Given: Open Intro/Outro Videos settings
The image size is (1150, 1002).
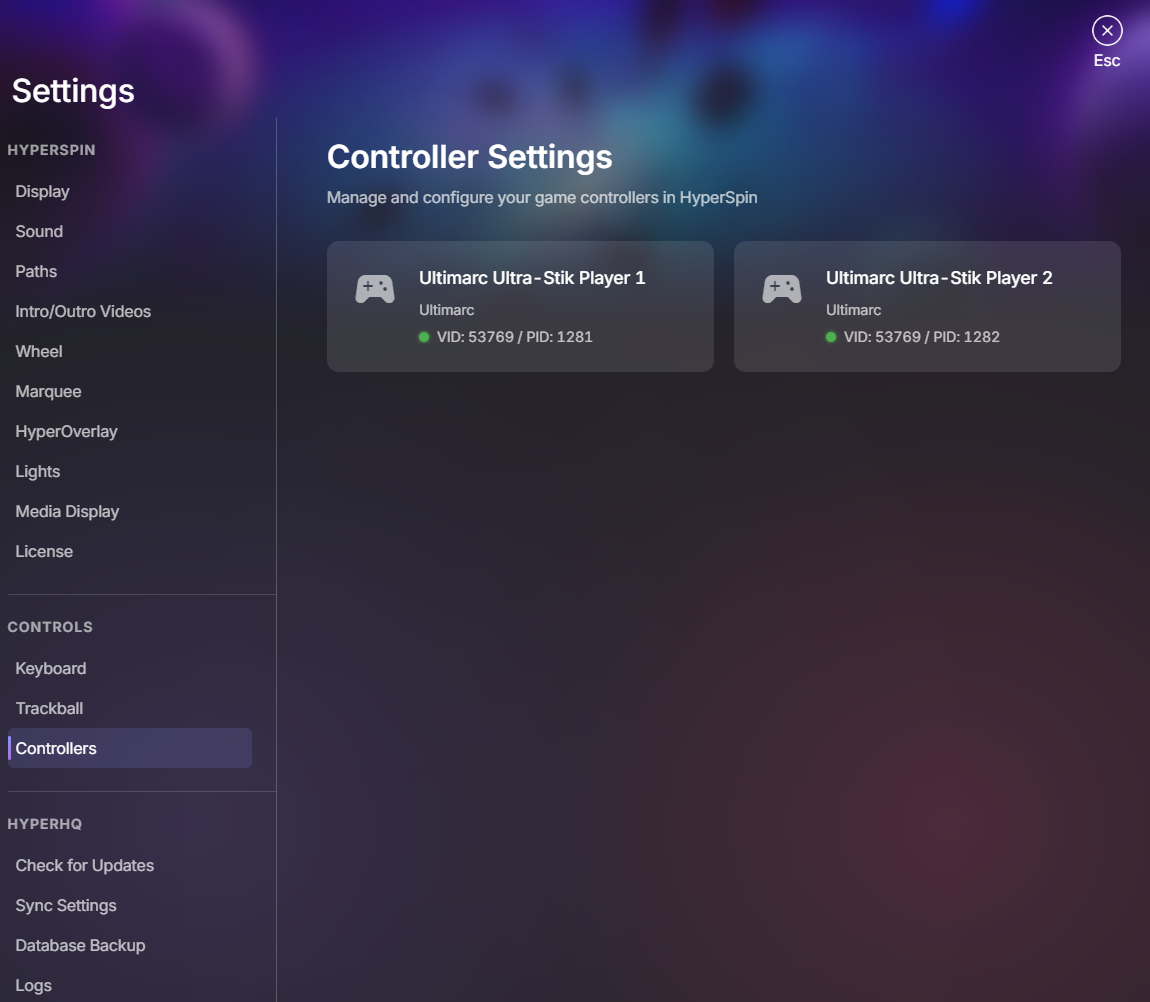Looking at the screenshot, I should tap(83, 311).
